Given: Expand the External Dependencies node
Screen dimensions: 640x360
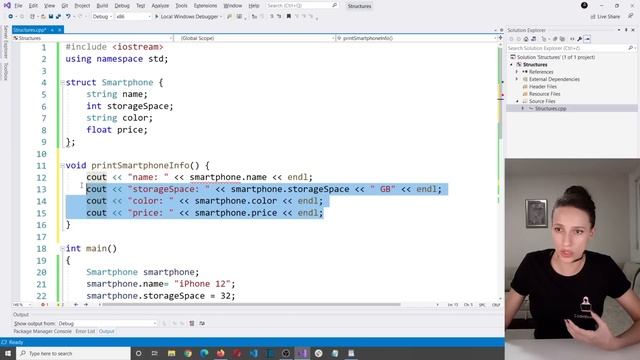Looking at the screenshot, I should [x=517, y=79].
